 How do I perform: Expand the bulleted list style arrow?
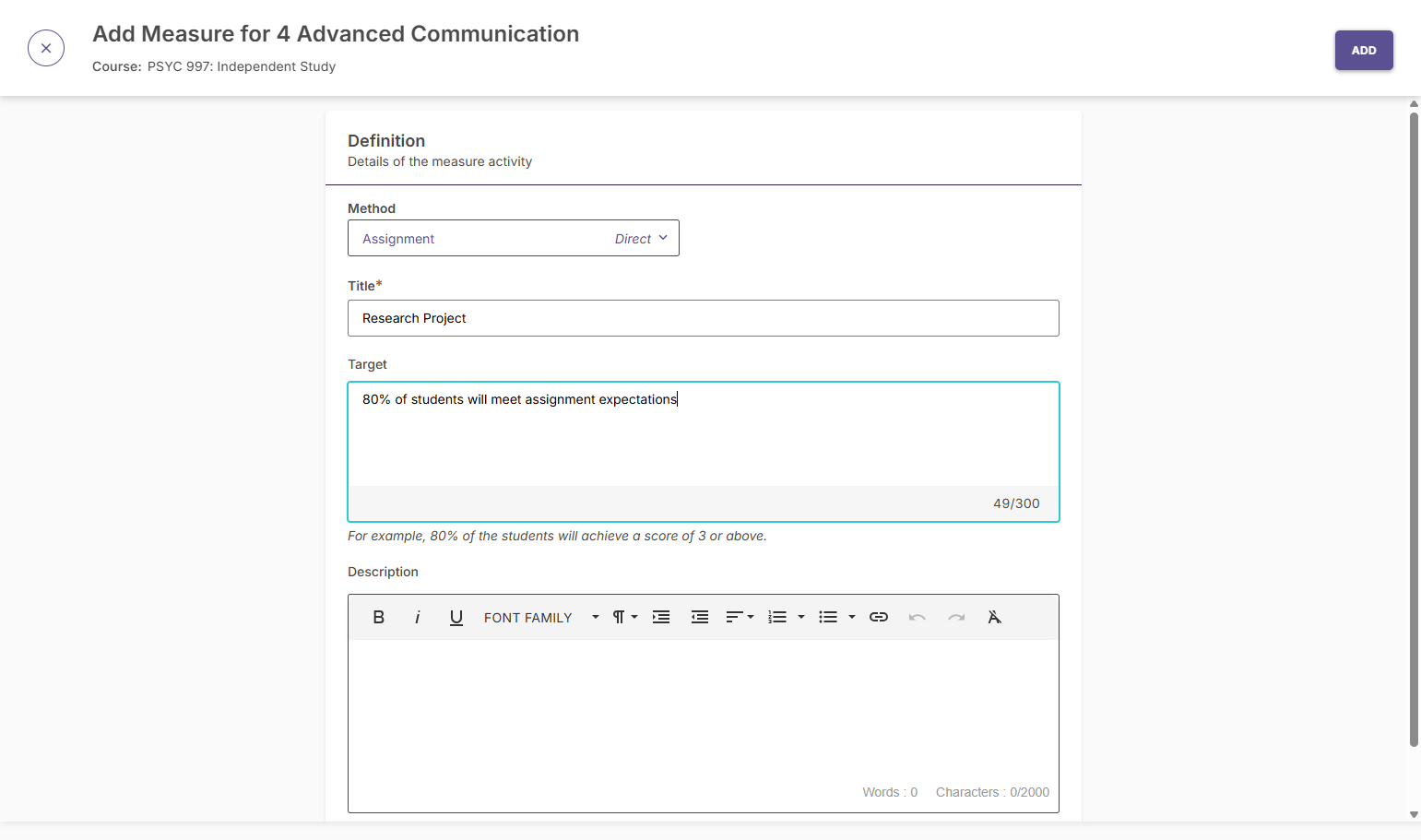pyautogui.click(x=852, y=617)
